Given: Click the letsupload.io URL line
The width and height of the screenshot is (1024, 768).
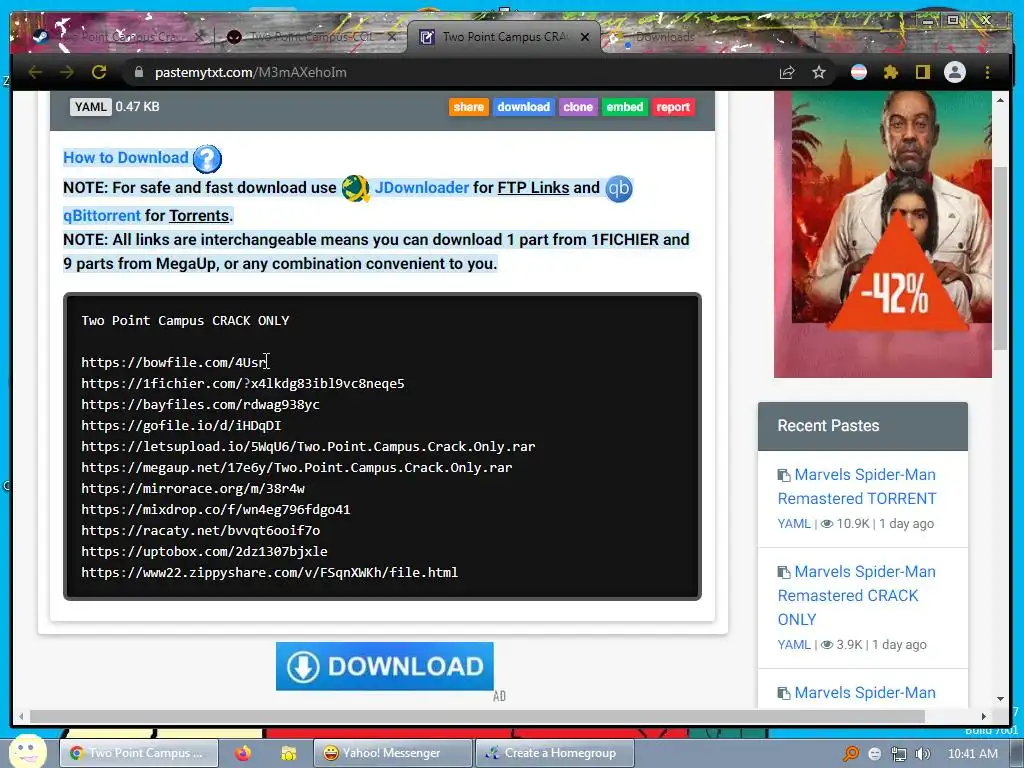Looking at the screenshot, I should point(308,447).
